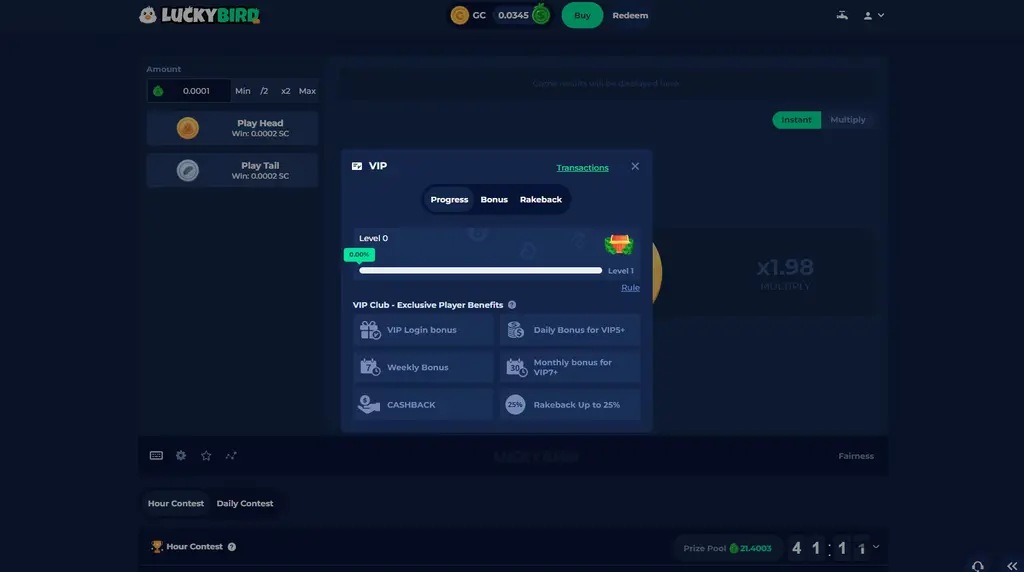
Task: Open the Bonus tab in VIP dialog
Action: 494,200
